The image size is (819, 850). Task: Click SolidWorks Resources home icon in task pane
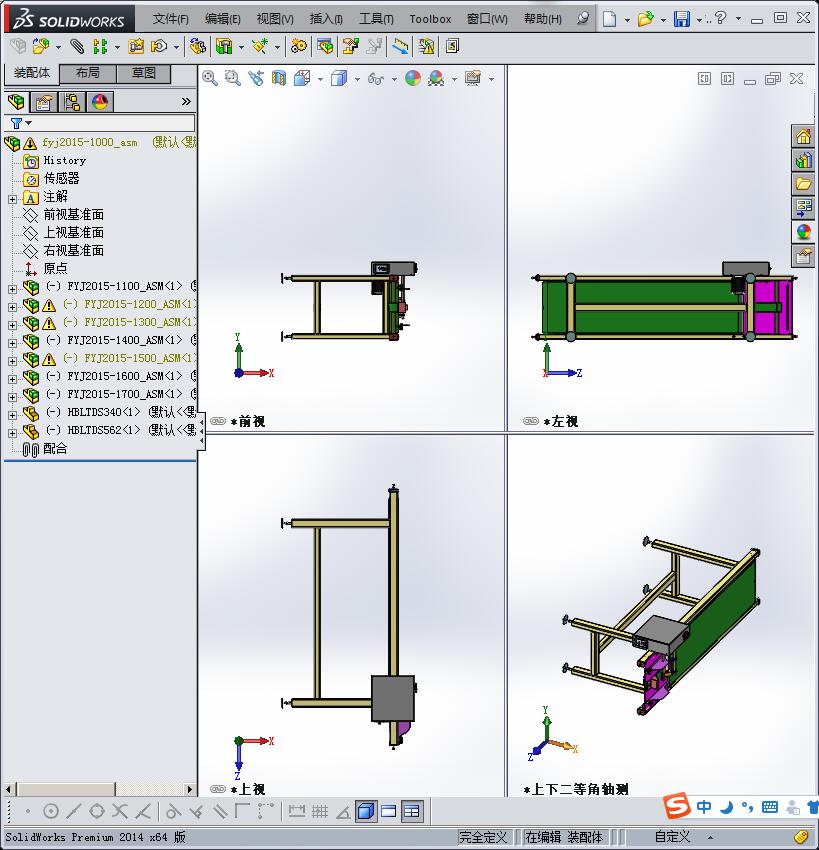click(803, 136)
